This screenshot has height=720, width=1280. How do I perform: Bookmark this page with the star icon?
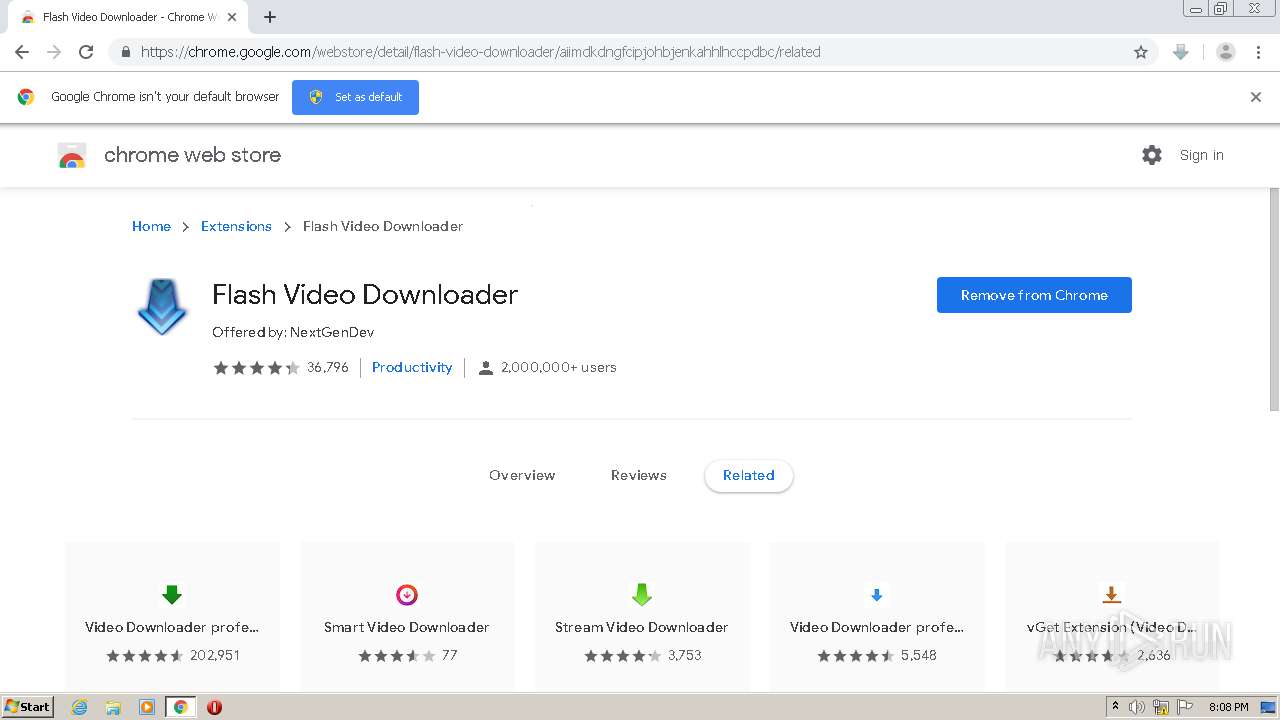(x=1141, y=52)
